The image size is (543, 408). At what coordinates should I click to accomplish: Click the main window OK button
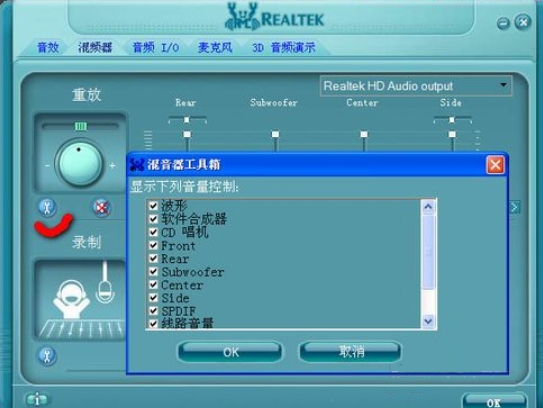point(495,402)
